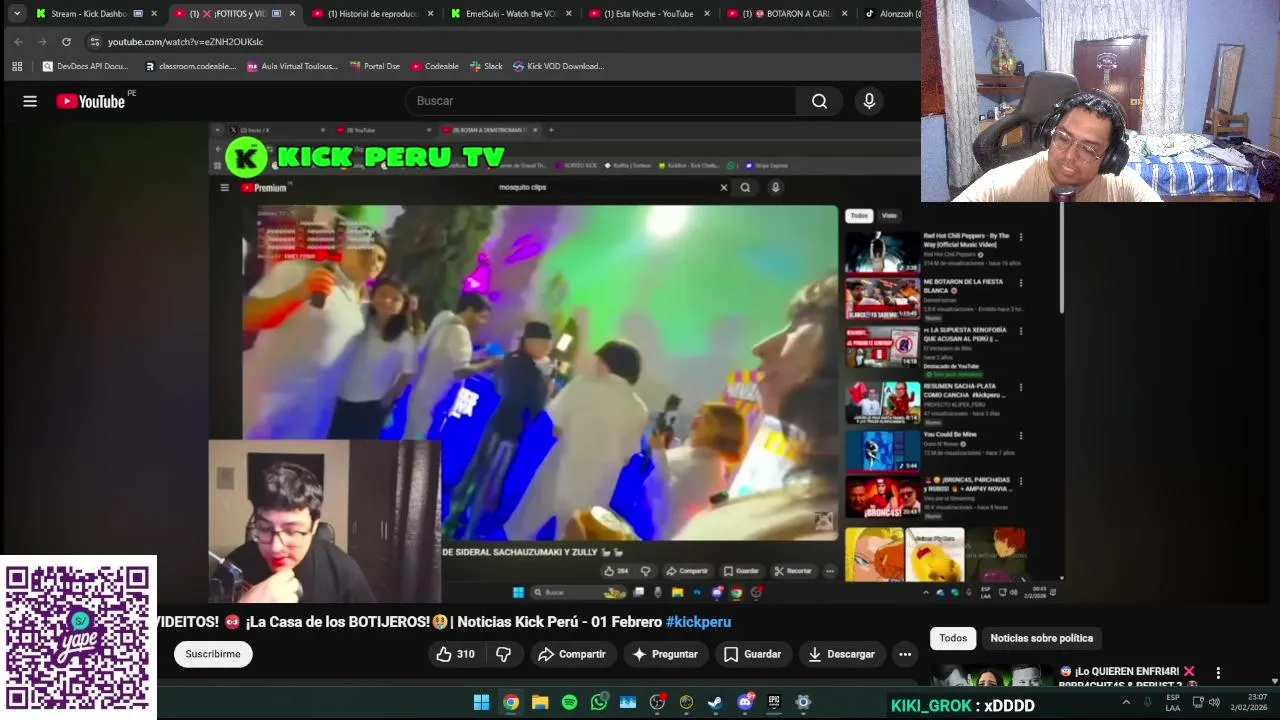Open classroom.codeable bookmark
This screenshot has height=720, width=1280.
[190, 66]
